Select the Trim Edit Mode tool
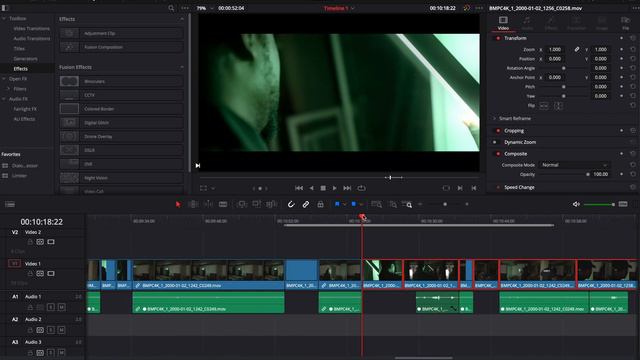Viewport: 640px width, 360px height. coord(193,204)
